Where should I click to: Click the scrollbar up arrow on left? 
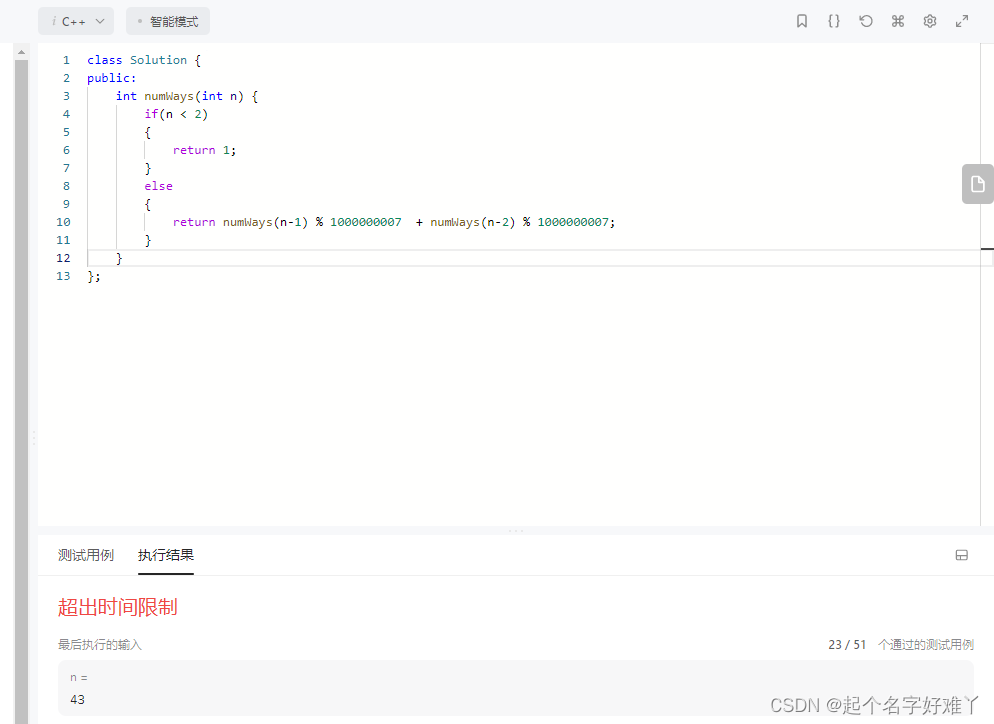pyautogui.click(x=21, y=52)
